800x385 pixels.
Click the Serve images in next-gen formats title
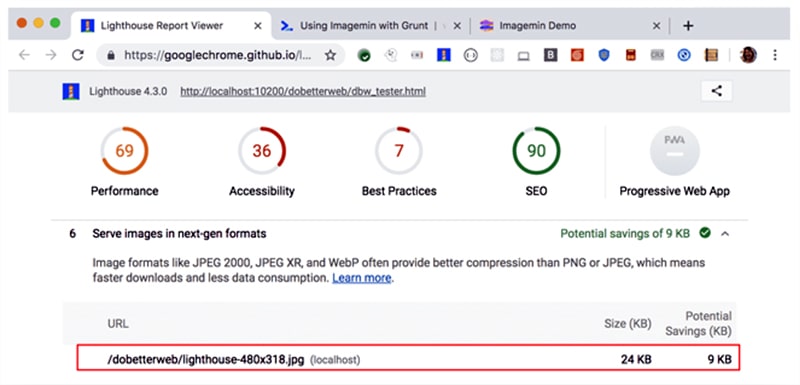[x=179, y=234]
